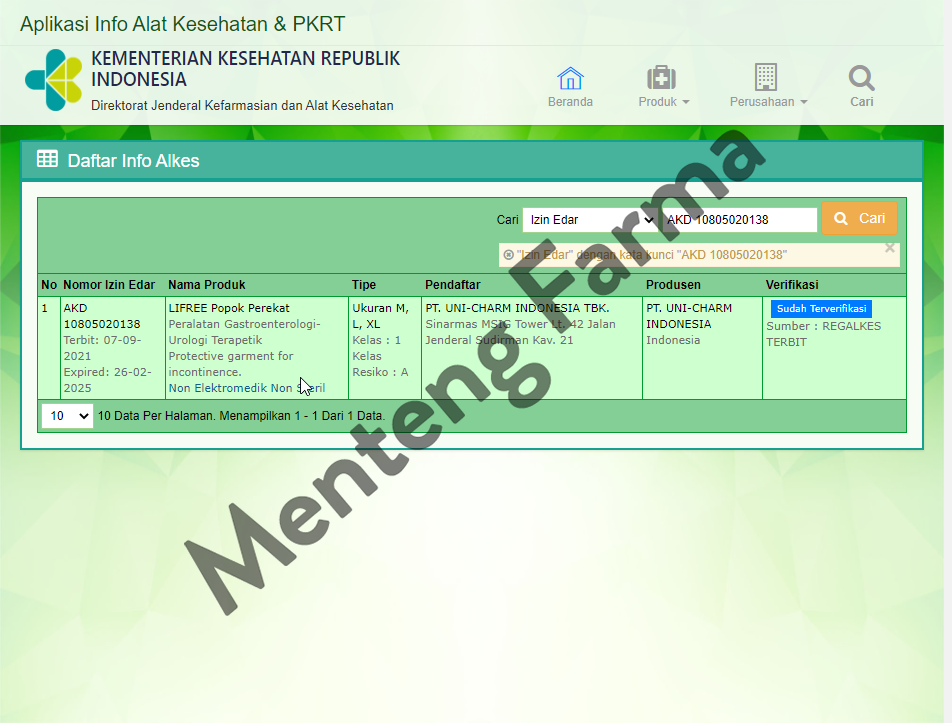This screenshot has width=952, height=723.
Task: Click the table grid icon beside Daftar Info Alkes
Action: tap(47, 158)
